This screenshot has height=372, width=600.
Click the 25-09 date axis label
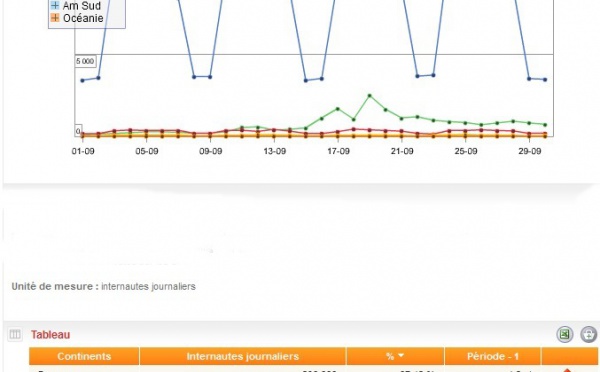click(466, 151)
